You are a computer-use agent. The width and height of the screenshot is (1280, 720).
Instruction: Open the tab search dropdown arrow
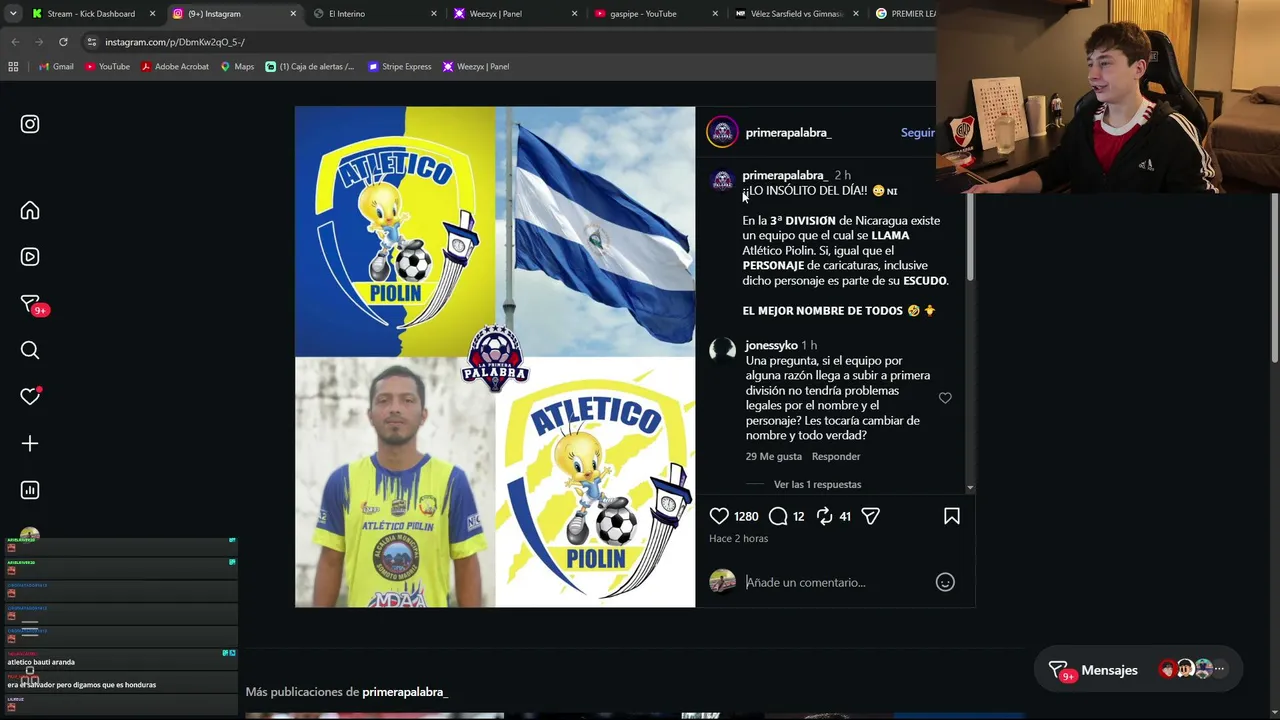(13, 14)
